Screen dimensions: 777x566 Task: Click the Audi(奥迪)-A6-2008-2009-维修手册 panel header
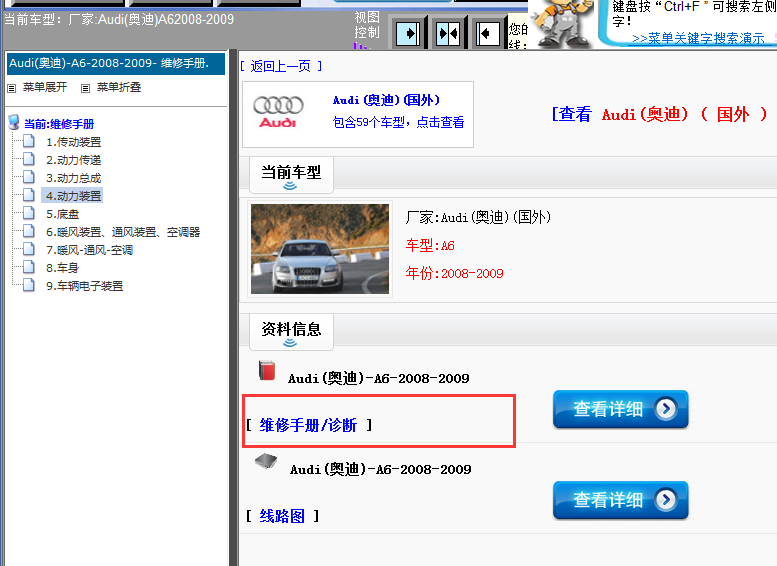click(x=115, y=63)
